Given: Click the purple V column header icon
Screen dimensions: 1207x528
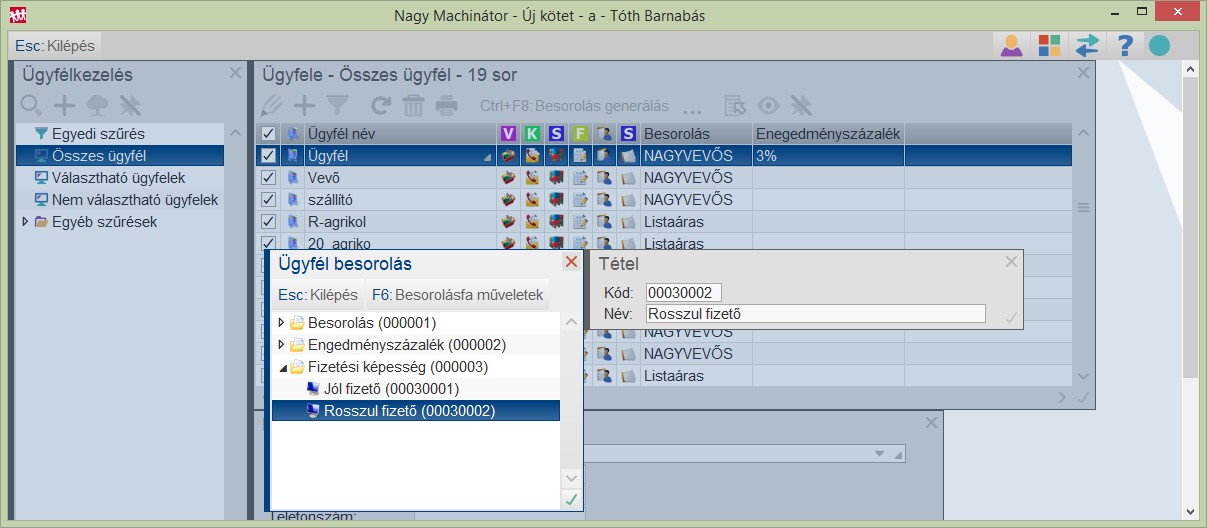Looking at the screenshot, I should coord(509,133).
